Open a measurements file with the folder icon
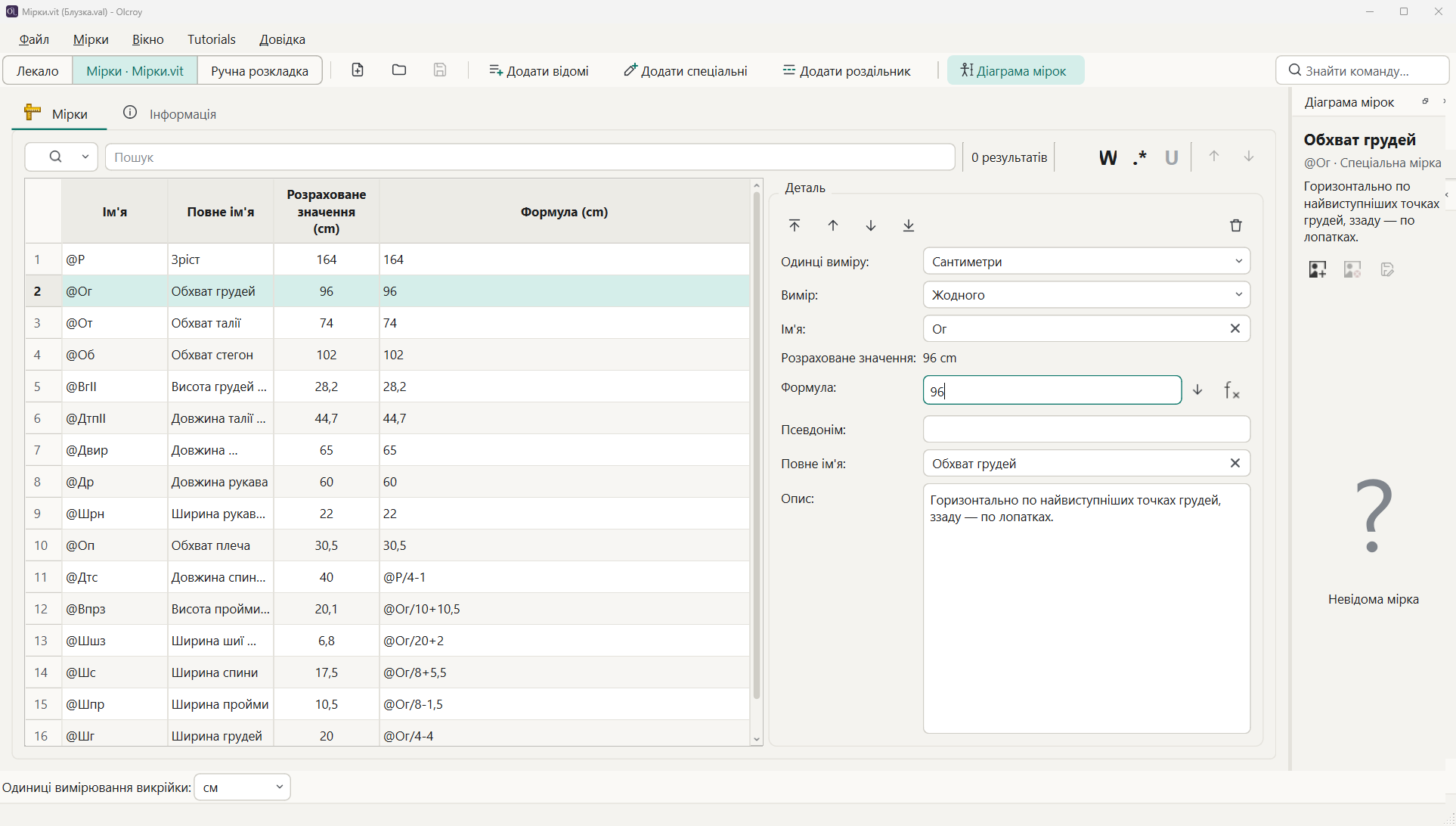 coord(399,70)
